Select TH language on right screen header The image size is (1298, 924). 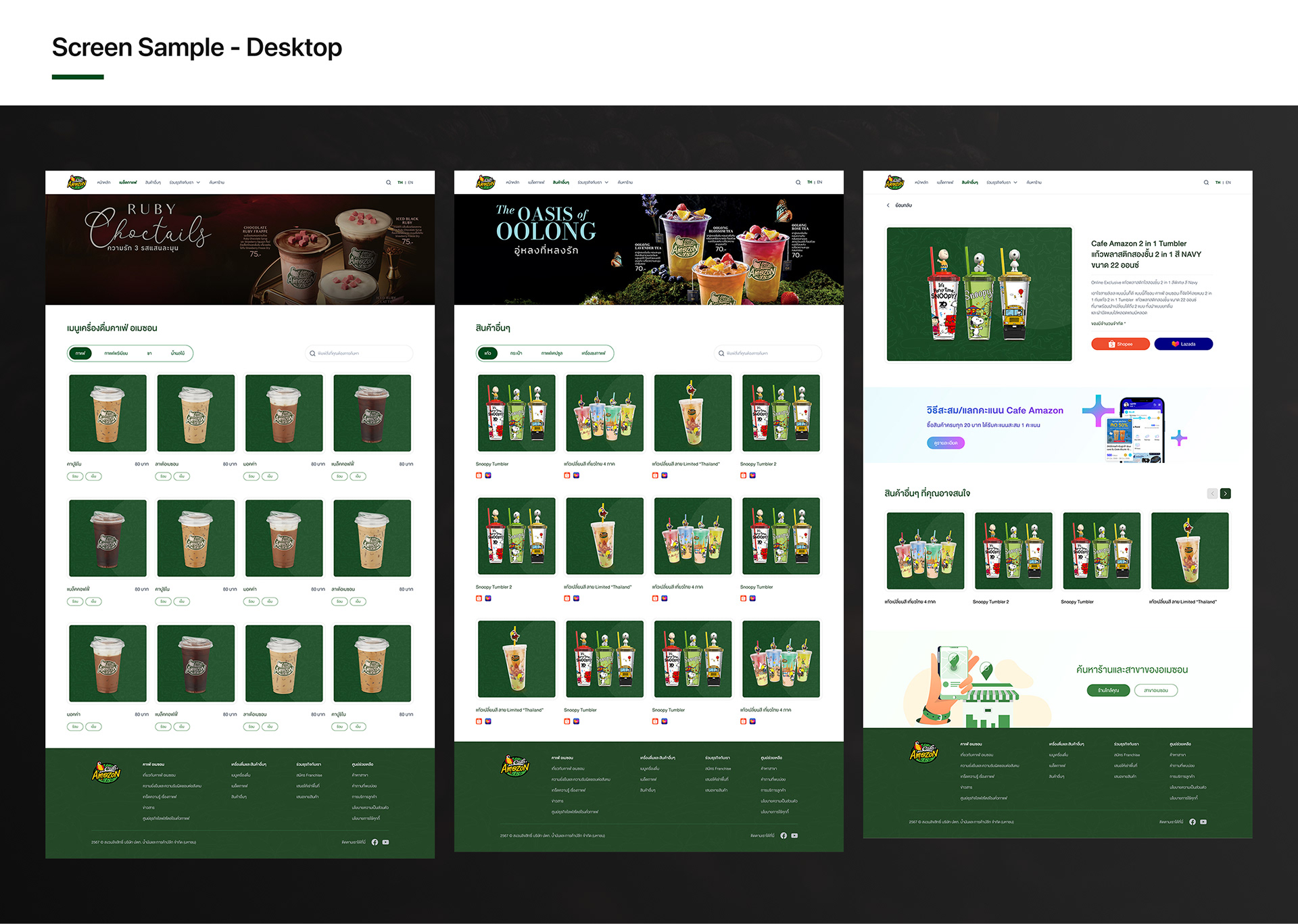tap(1218, 183)
